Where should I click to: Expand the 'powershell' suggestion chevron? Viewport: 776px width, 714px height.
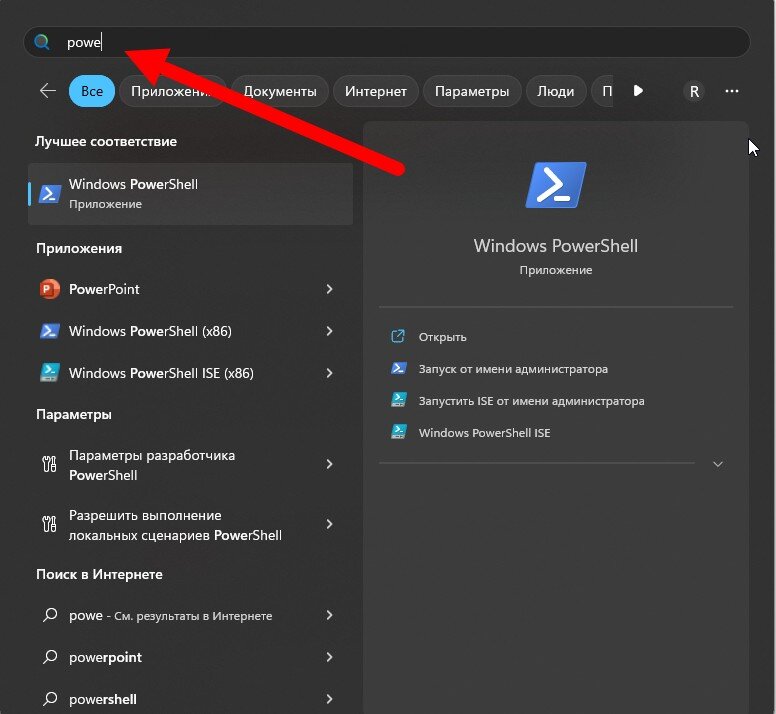329,699
